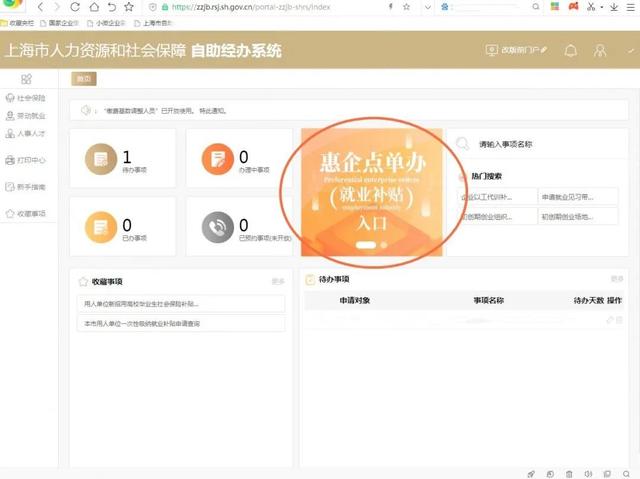Click the 待办事项 pending items icon
The width and height of the screenshot is (640, 479).
point(99,158)
